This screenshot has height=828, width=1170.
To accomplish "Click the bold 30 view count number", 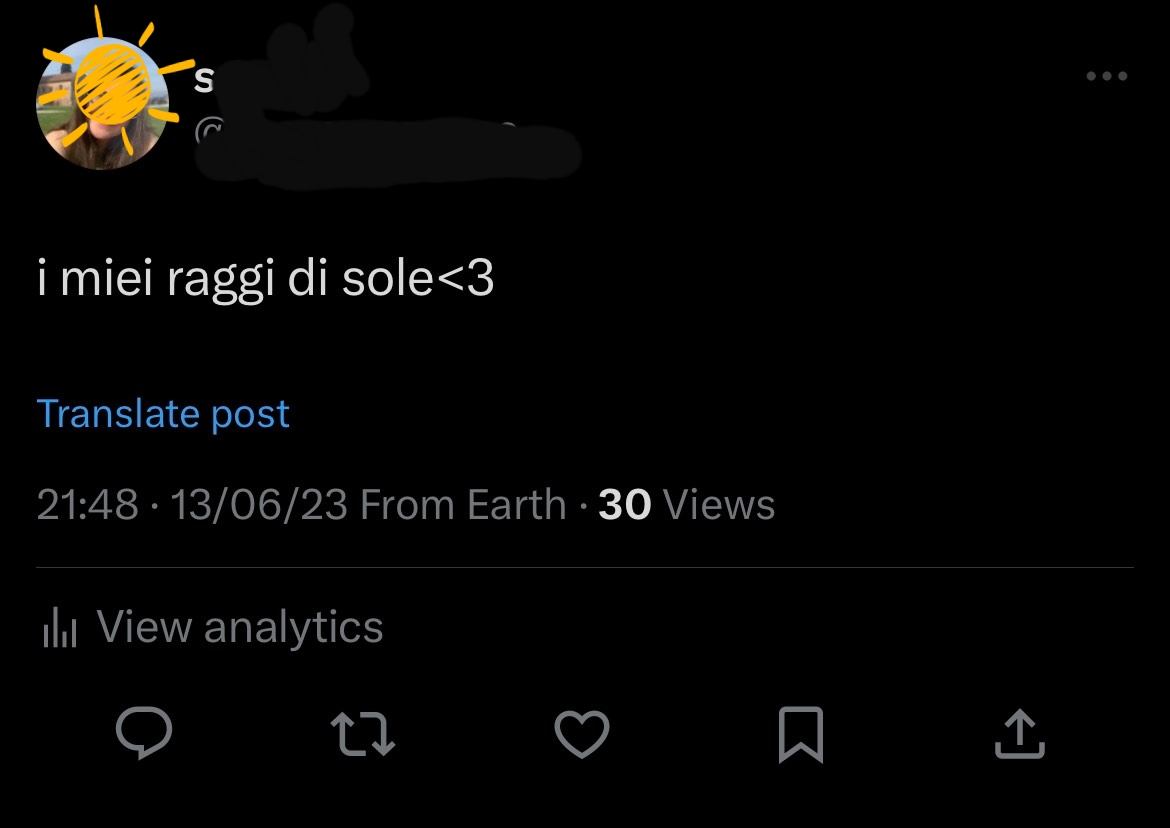I will pyautogui.click(x=625, y=505).
